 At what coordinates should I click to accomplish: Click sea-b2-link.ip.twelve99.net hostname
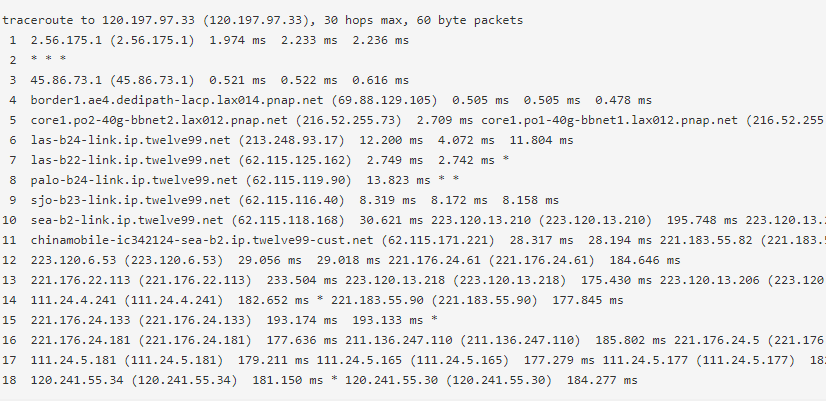pyautogui.click(x=127, y=221)
